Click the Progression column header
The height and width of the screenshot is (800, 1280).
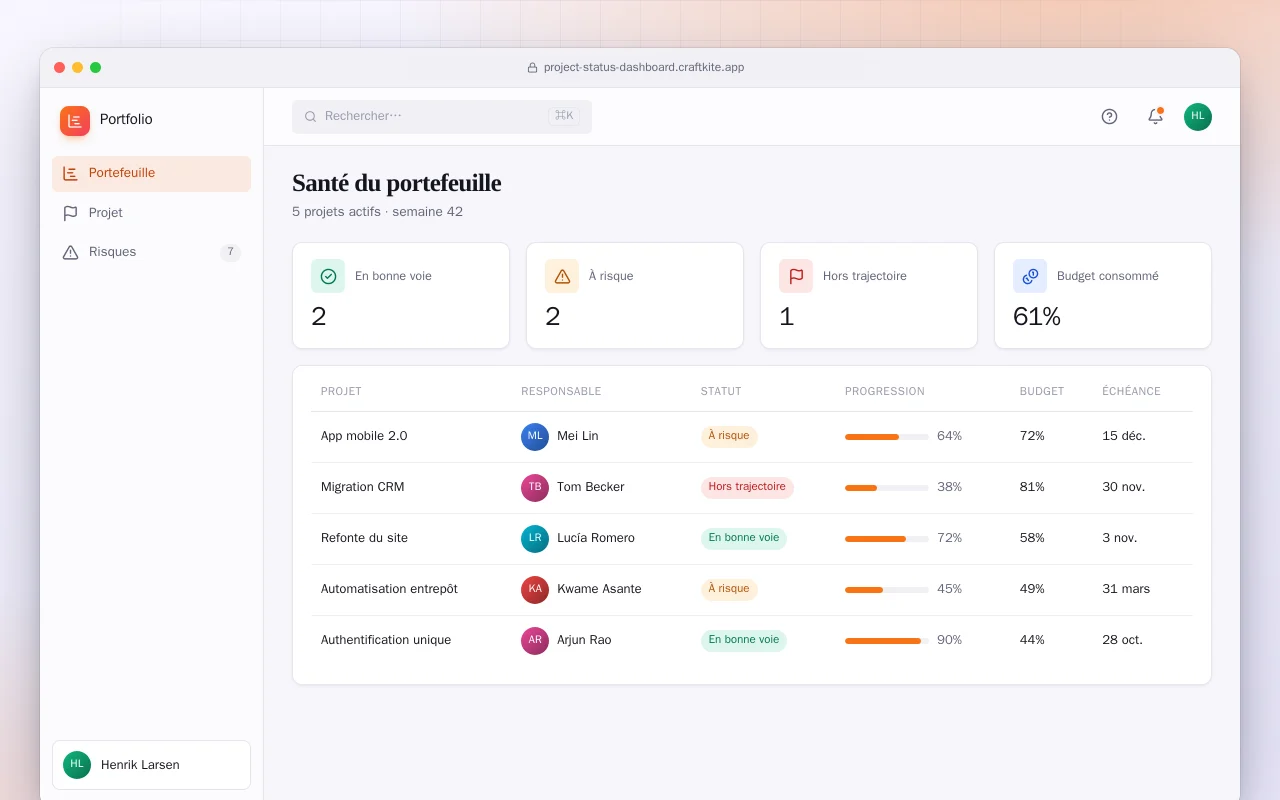click(885, 391)
